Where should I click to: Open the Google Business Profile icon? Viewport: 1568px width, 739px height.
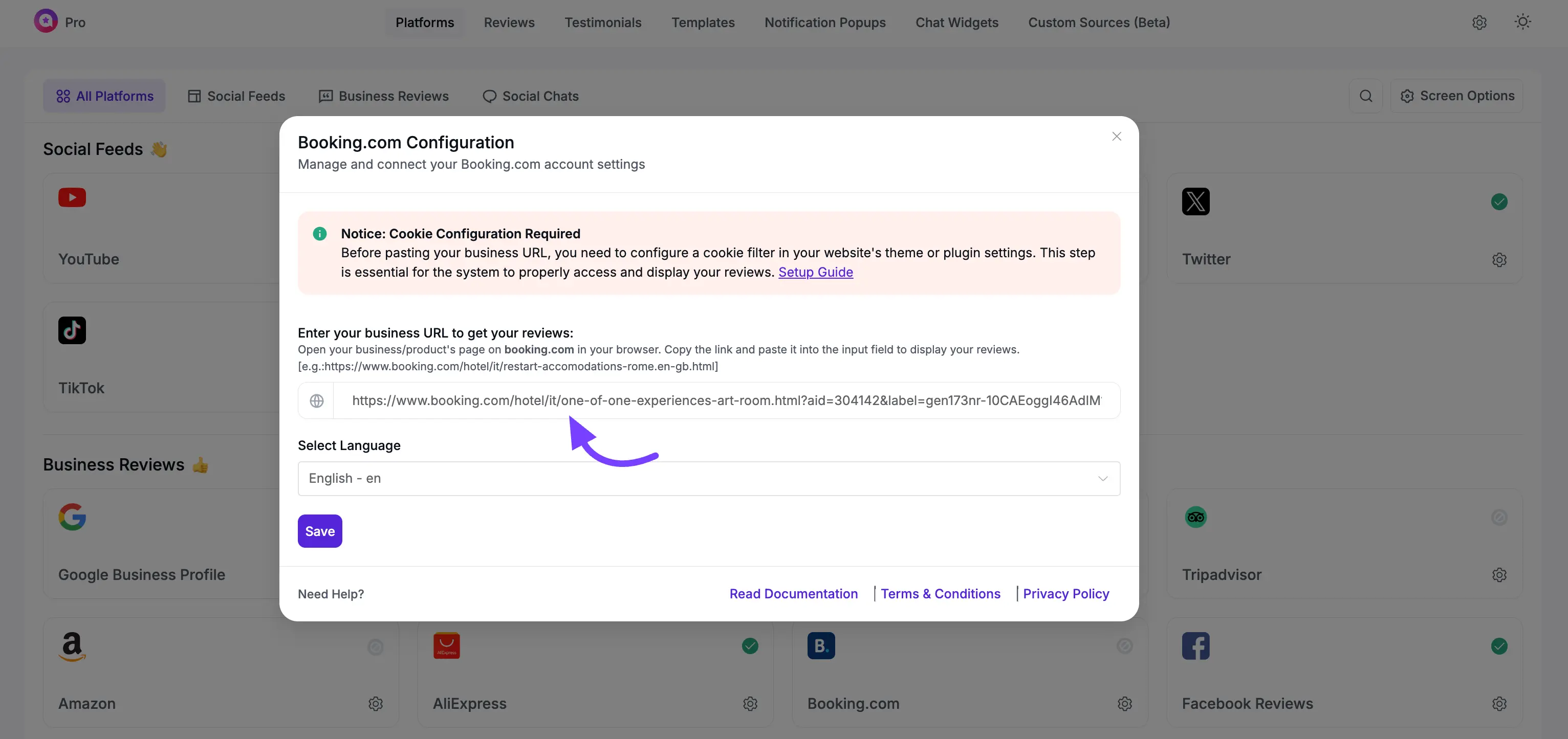click(72, 517)
